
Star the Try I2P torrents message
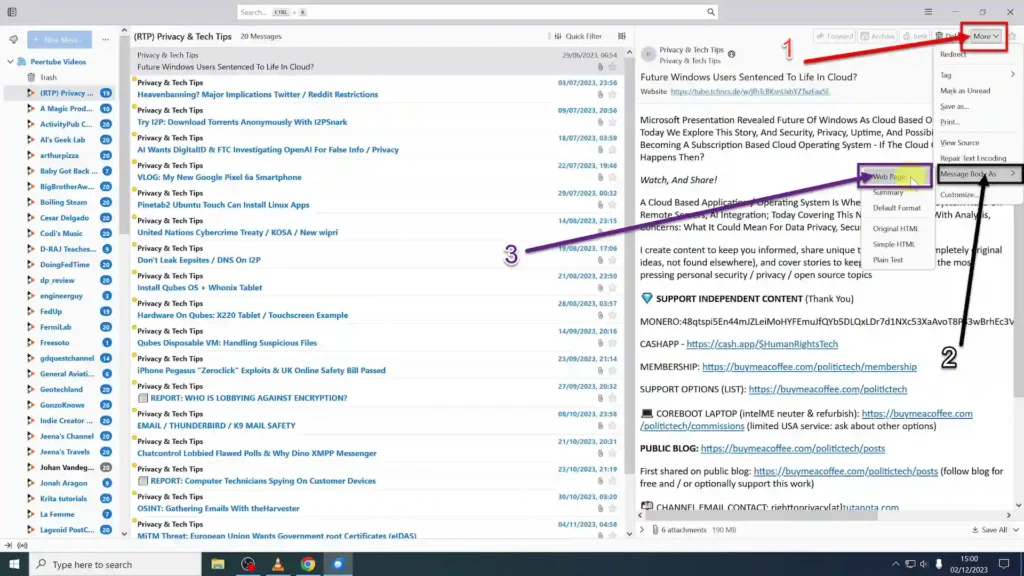612,122
